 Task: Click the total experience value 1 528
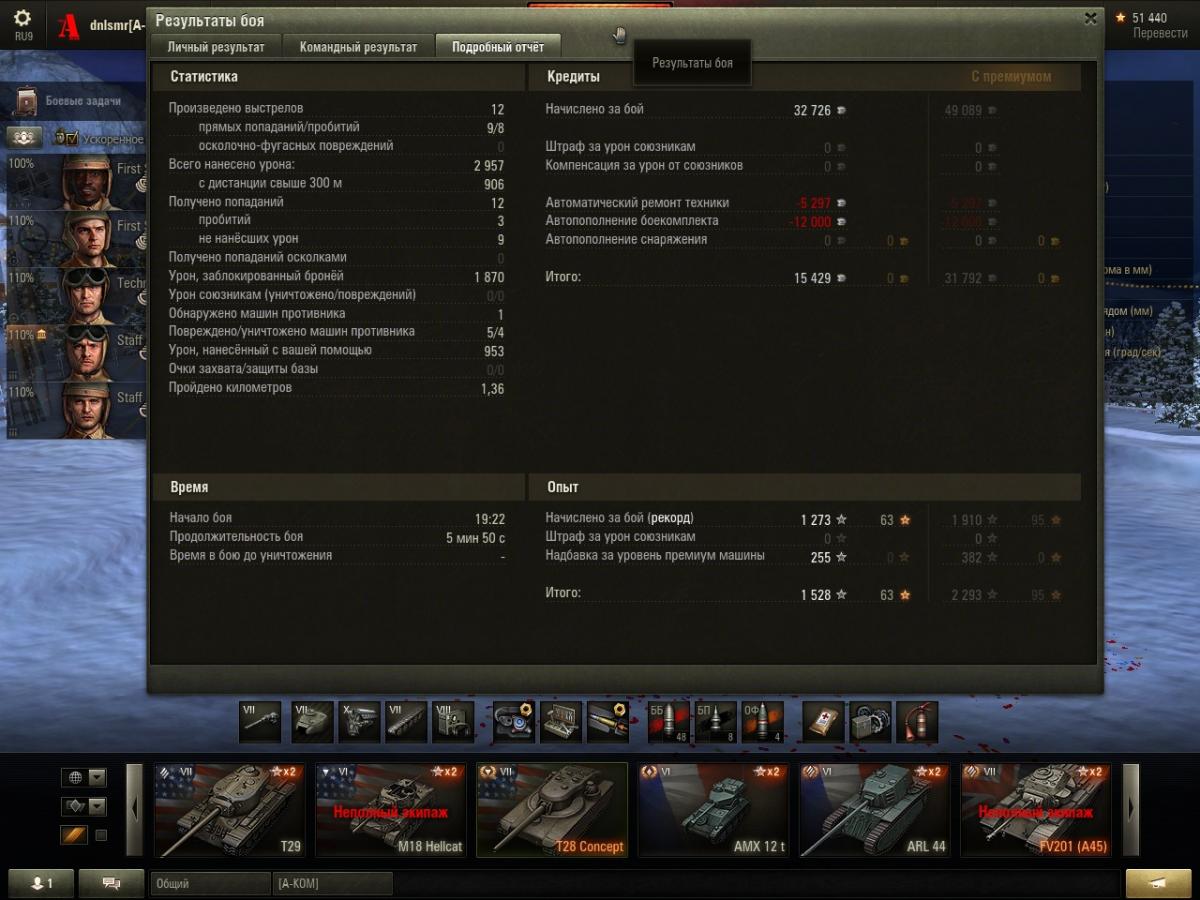point(815,595)
